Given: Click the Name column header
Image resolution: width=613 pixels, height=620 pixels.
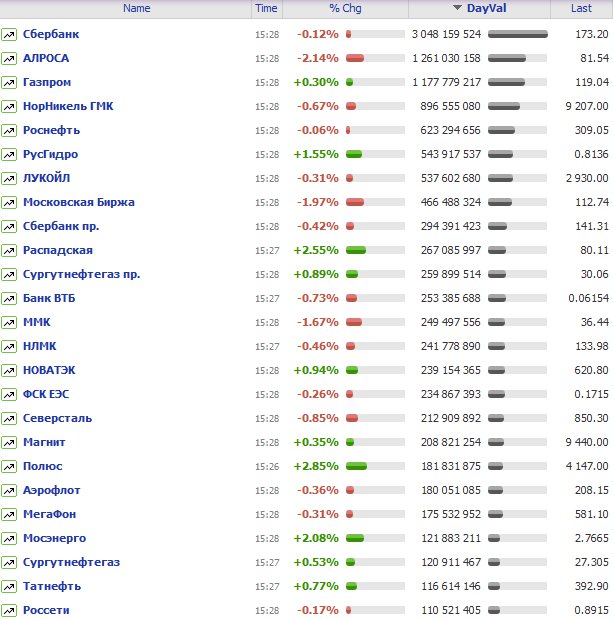Looking at the screenshot, I should pyautogui.click(x=137, y=8).
